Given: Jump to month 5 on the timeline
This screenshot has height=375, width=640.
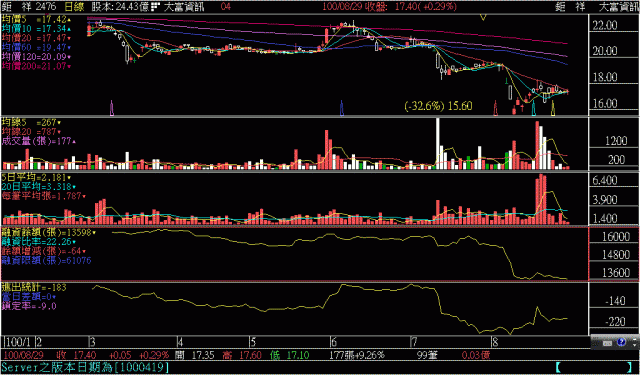Looking at the screenshot, I should (253, 341).
